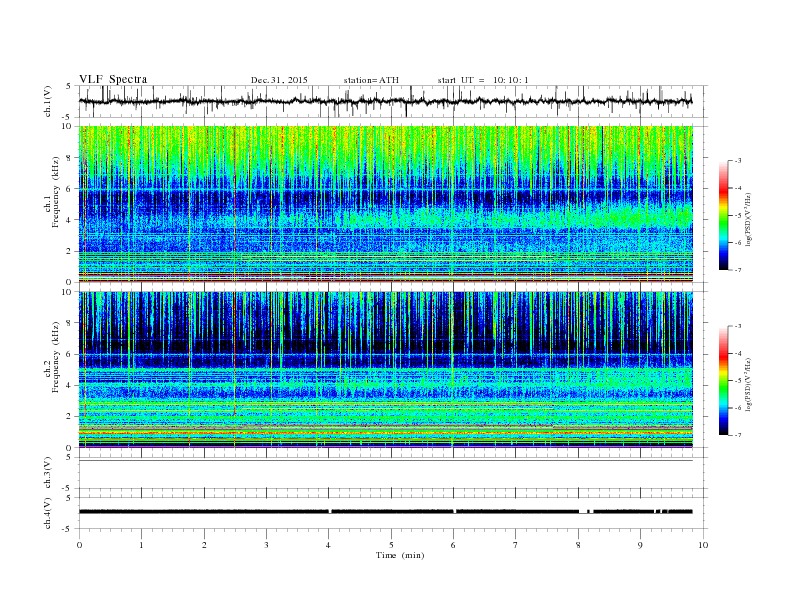
Task: Click the time axis tick label "1"
Action: pyautogui.click(x=141, y=545)
